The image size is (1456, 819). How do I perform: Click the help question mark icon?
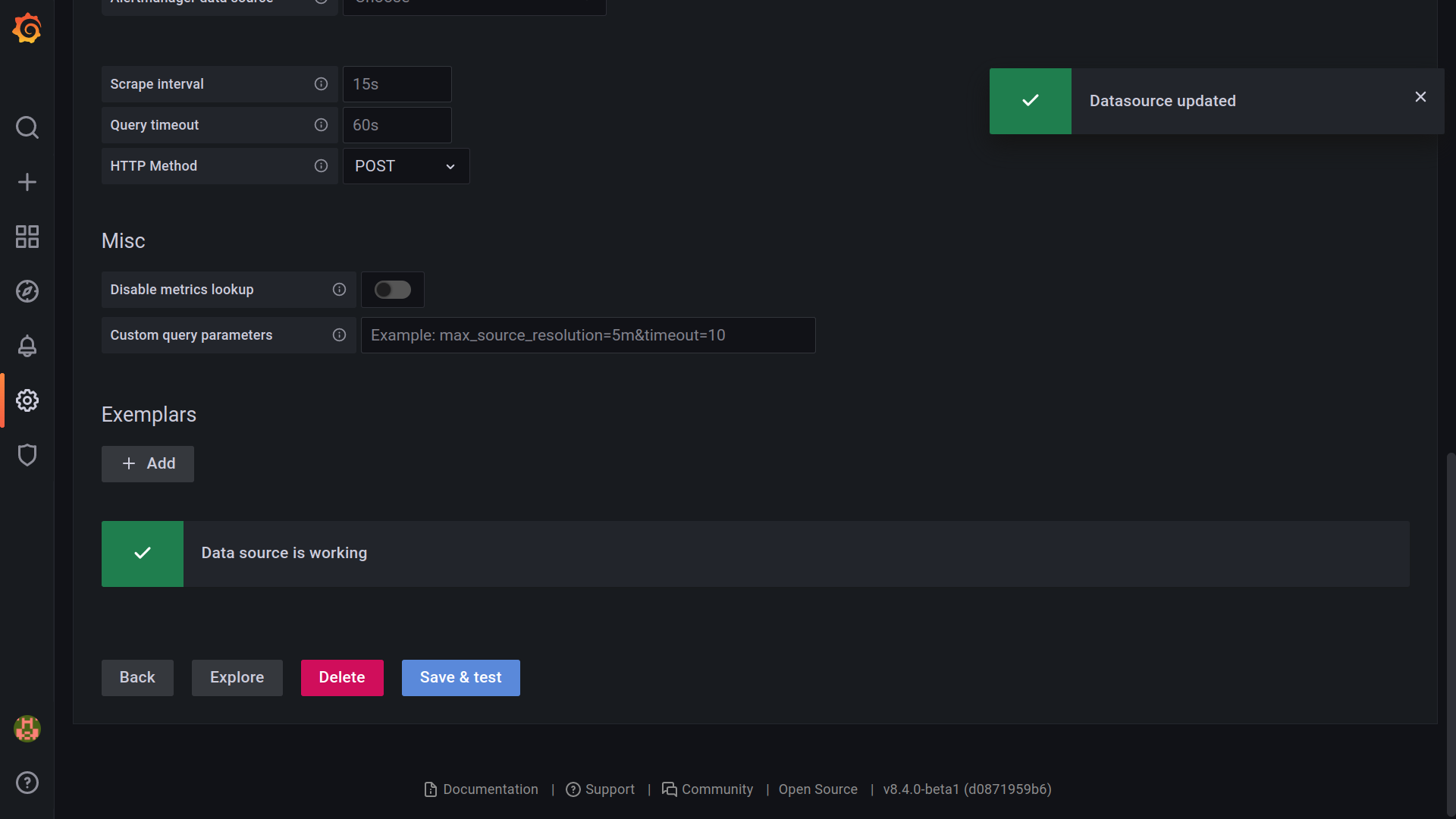click(x=27, y=783)
